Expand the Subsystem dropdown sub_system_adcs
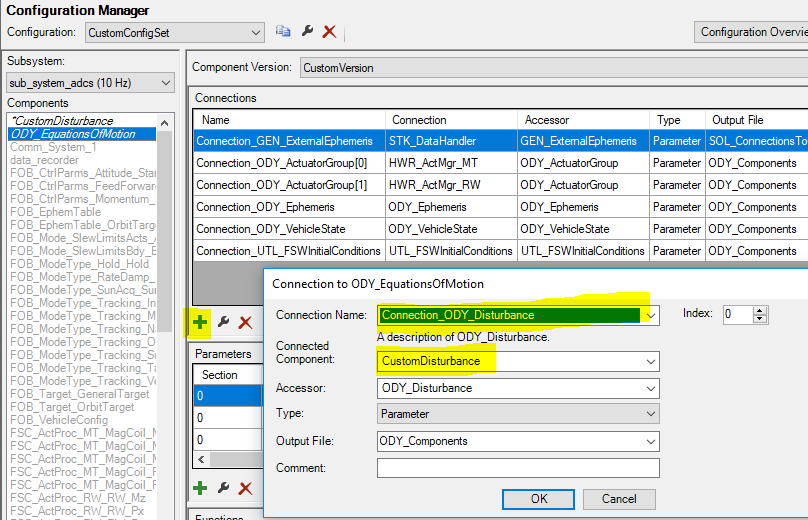Viewport: 808px width, 520px height. coord(165,83)
